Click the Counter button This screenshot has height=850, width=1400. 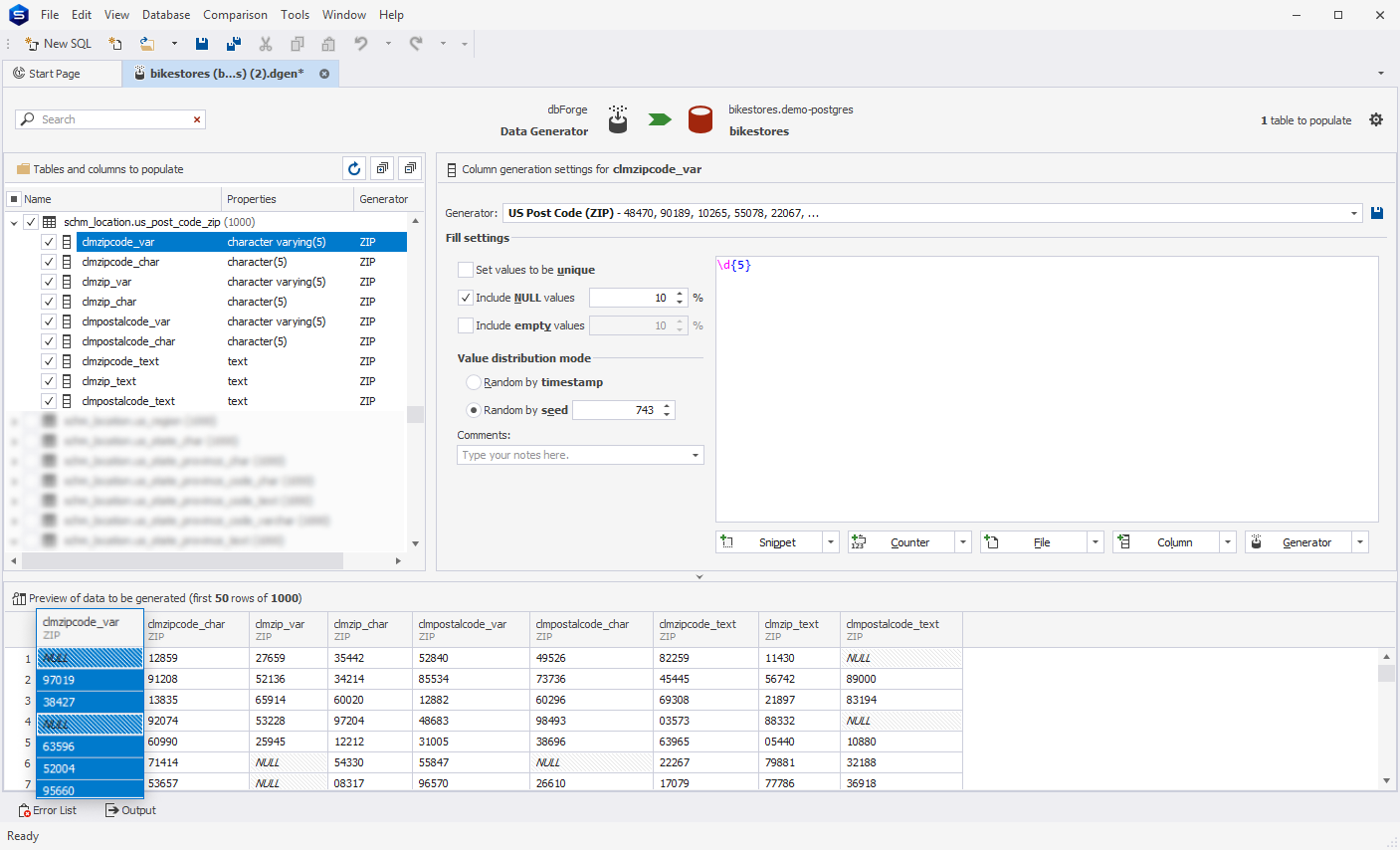[x=901, y=542]
